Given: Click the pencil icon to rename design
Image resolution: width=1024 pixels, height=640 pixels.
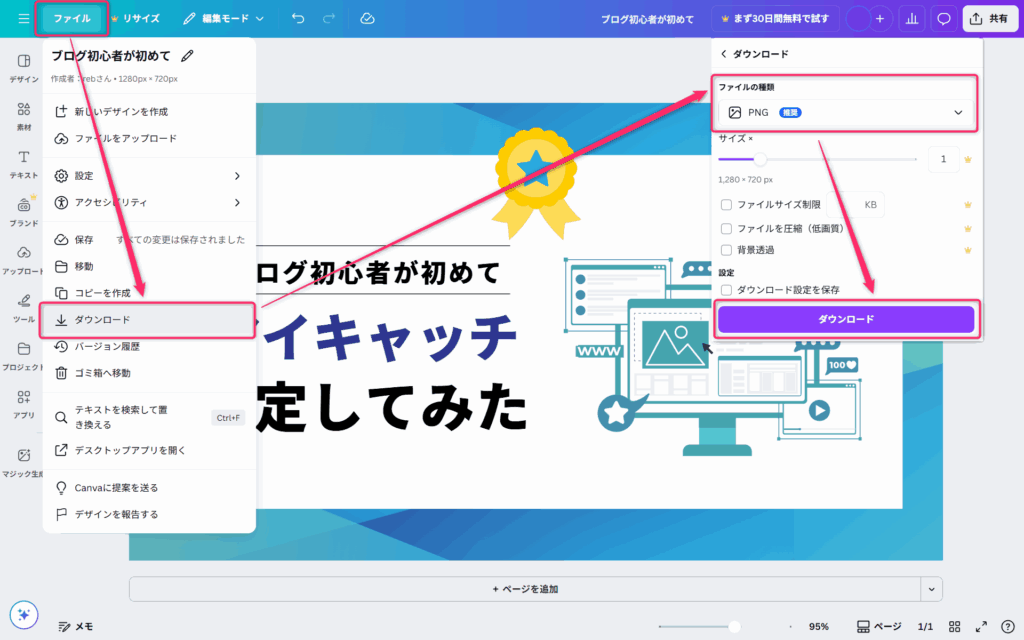Looking at the screenshot, I should coord(188,57).
